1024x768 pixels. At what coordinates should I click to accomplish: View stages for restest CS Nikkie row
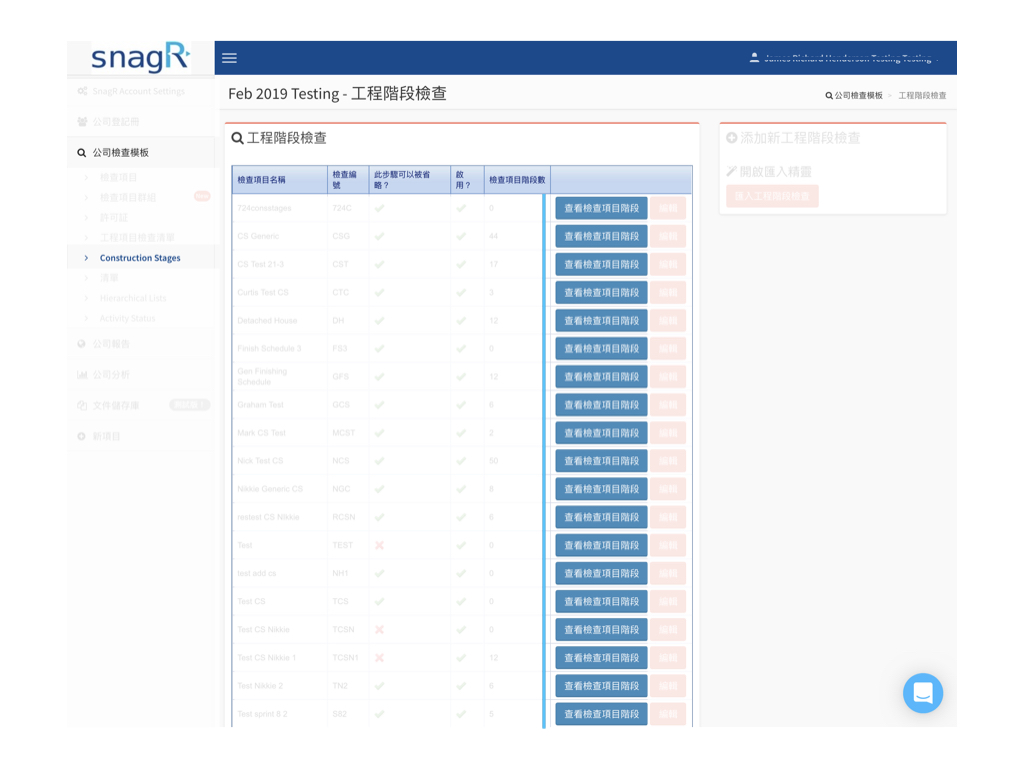click(601, 517)
